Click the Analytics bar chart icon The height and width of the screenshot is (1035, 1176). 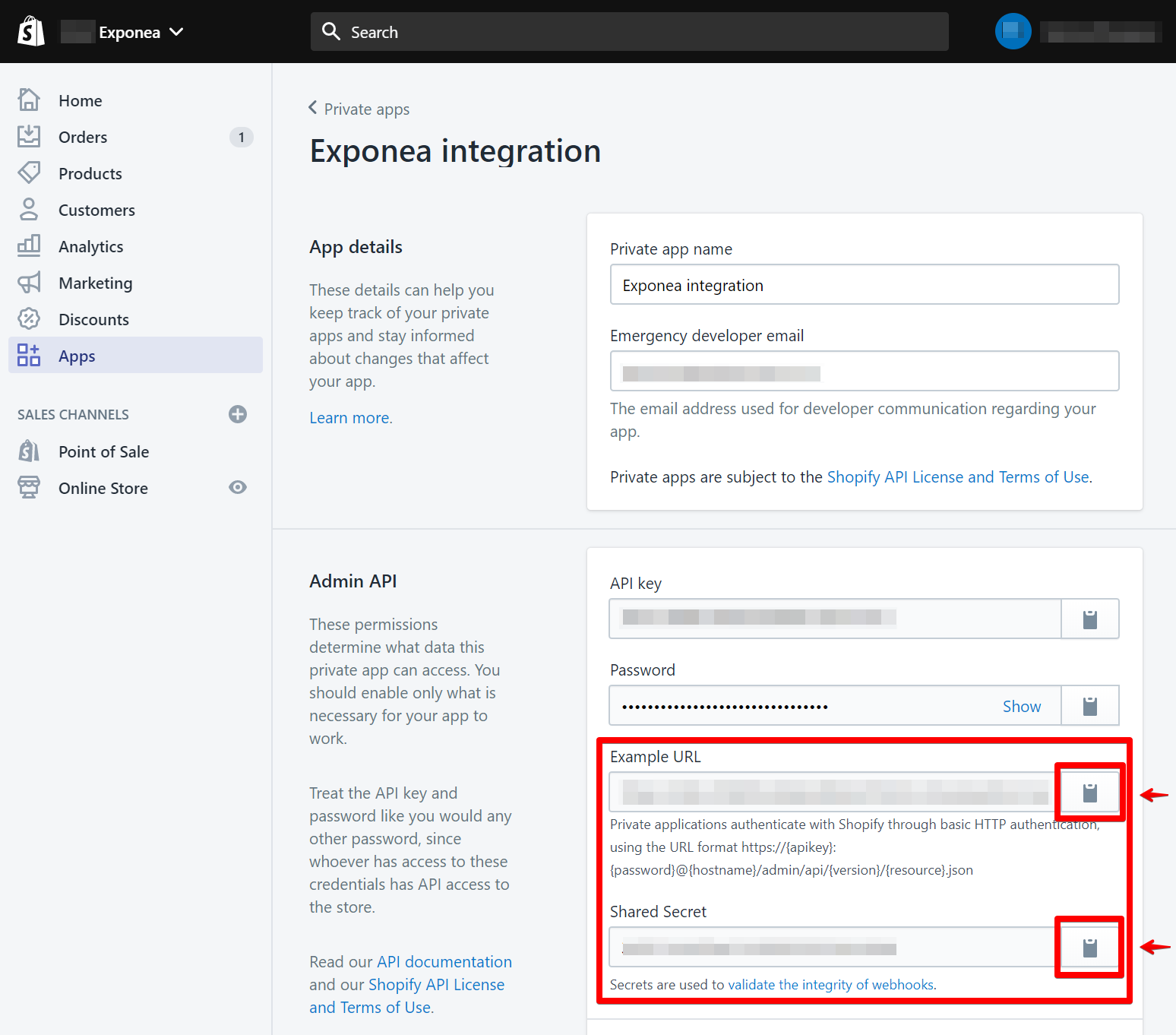pyautogui.click(x=29, y=245)
